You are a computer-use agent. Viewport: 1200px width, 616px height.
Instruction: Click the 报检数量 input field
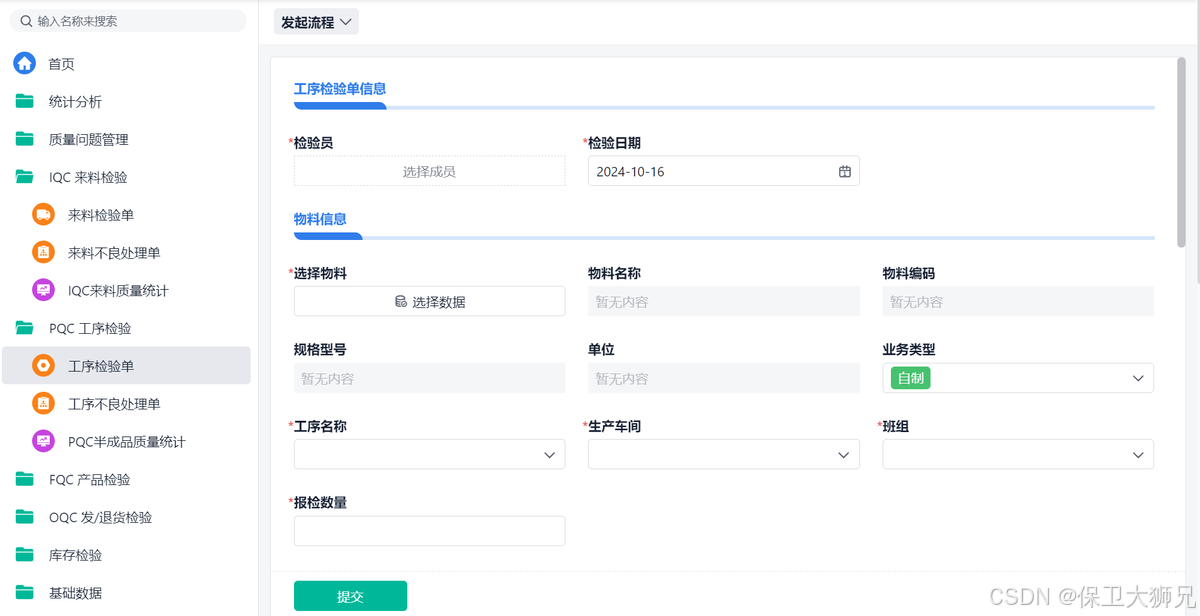tap(429, 531)
